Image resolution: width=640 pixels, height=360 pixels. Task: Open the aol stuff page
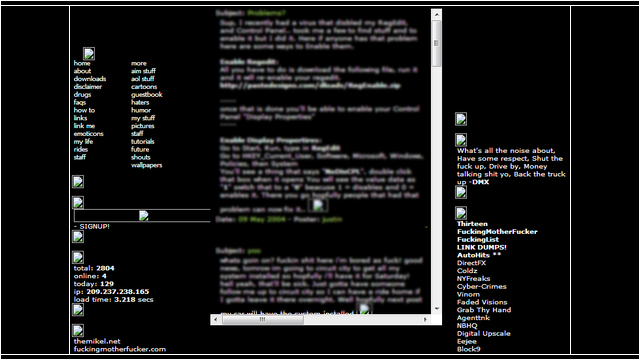(x=143, y=79)
